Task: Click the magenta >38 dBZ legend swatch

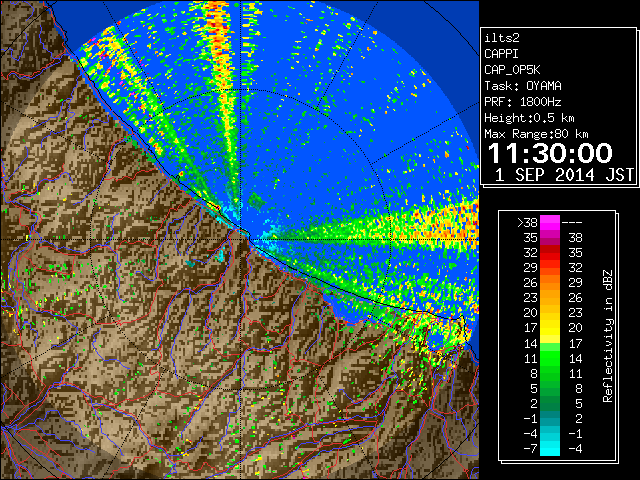Action: (x=550, y=222)
